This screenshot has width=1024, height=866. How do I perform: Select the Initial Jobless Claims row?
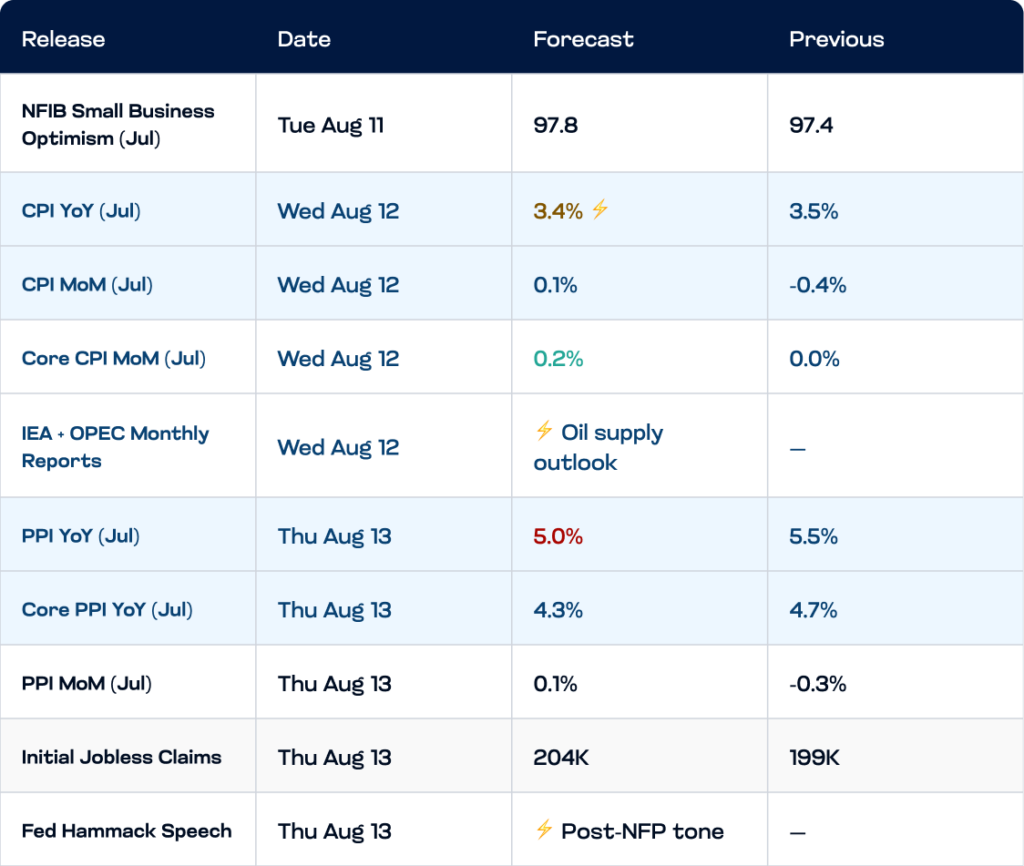click(512, 756)
